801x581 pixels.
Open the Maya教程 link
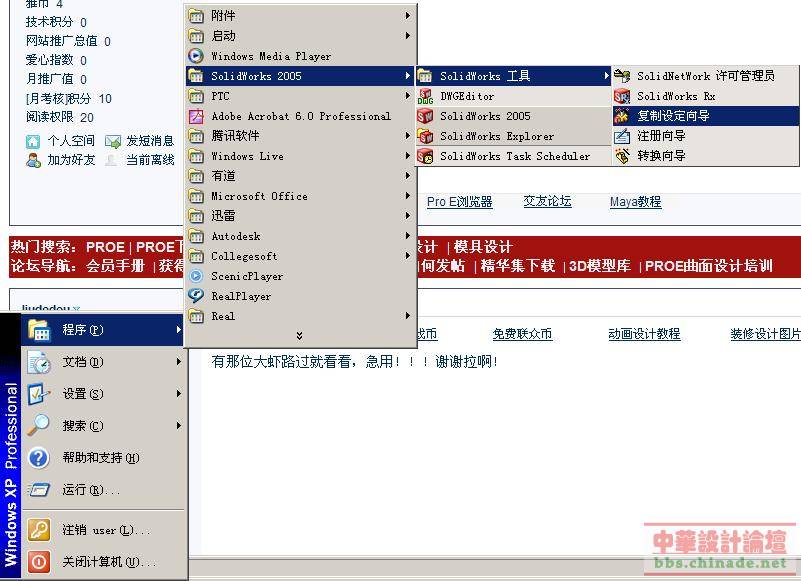pyautogui.click(x=635, y=202)
